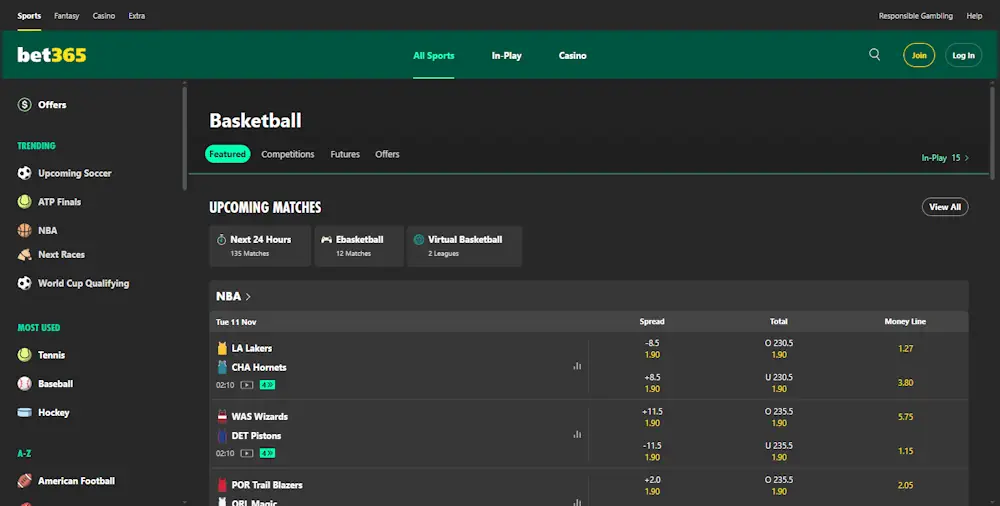This screenshot has width=1000, height=506.
Task: Open LA Lakers team name
Action: tap(252, 348)
